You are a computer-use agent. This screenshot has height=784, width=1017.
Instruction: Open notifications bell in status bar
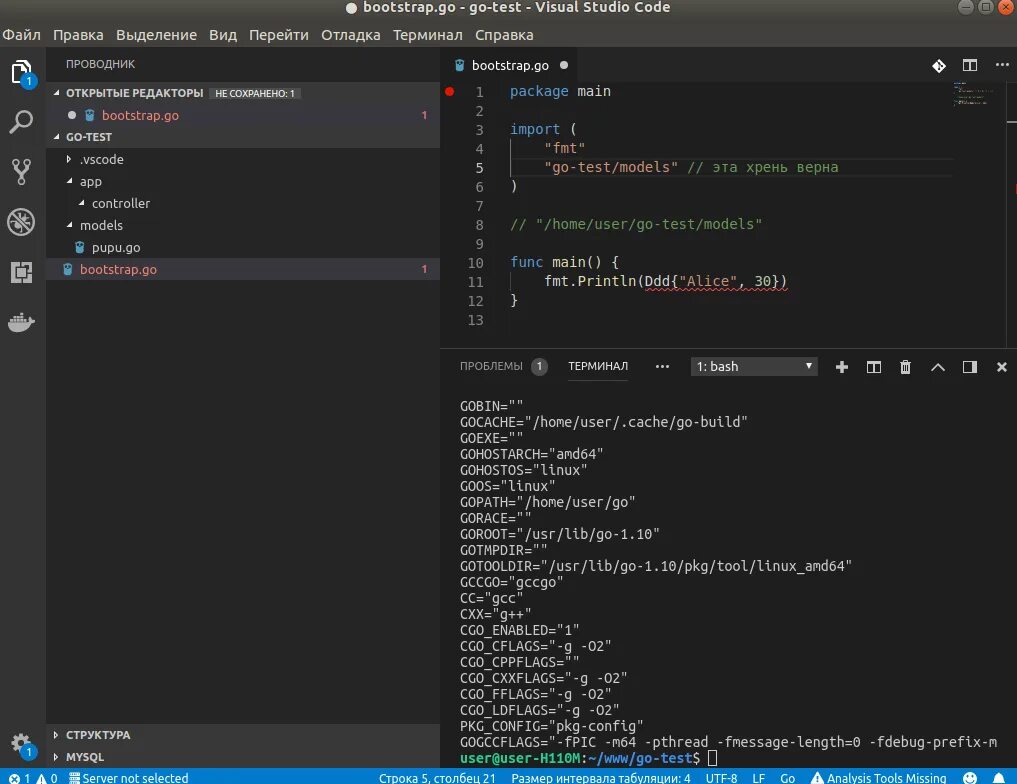click(x=999, y=778)
